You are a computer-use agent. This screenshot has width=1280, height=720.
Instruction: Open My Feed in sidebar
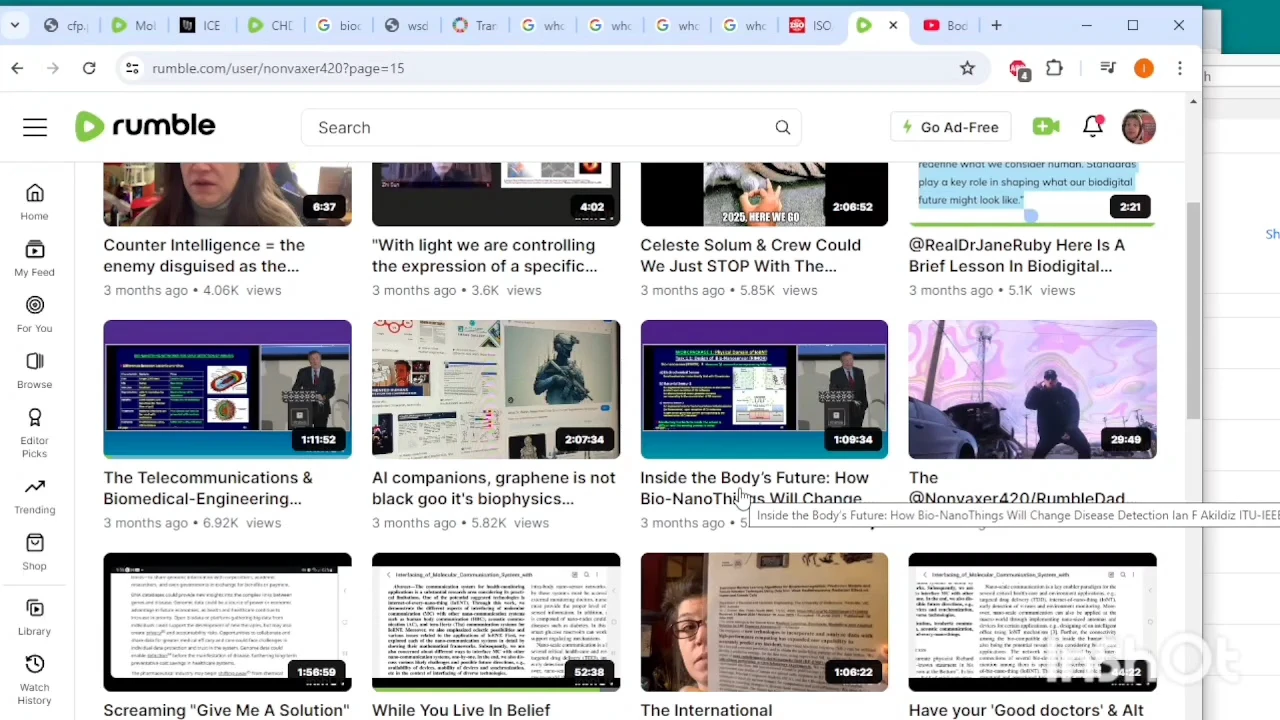click(34, 257)
